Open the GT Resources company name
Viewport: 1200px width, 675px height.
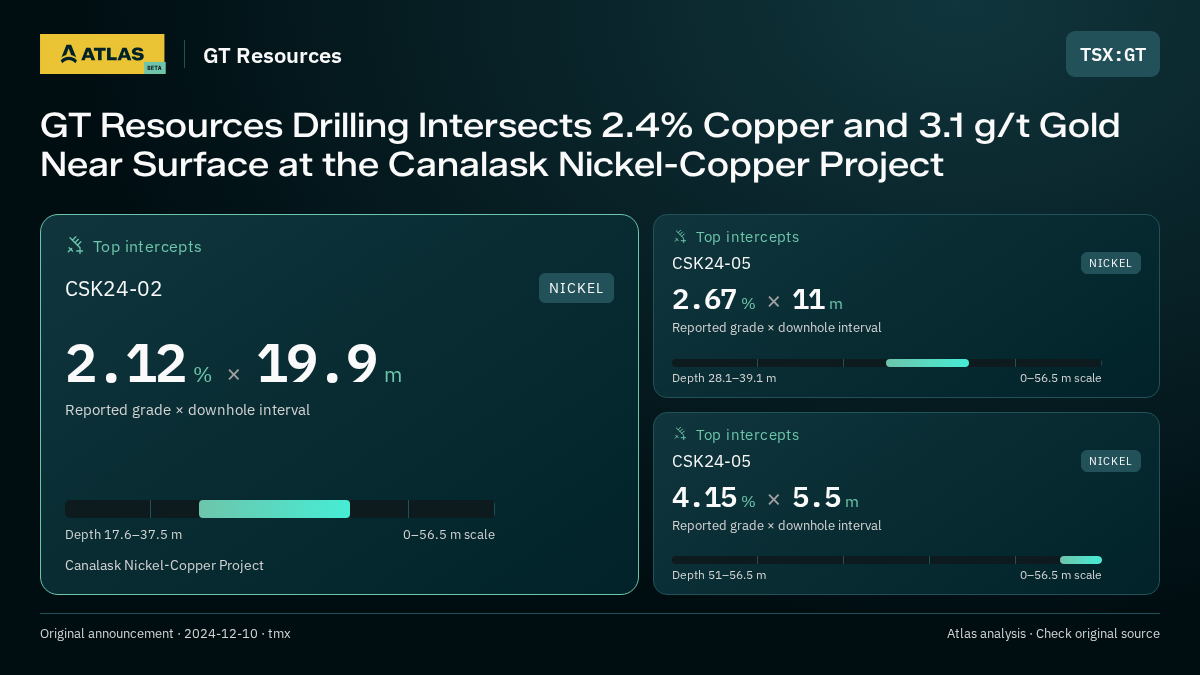[x=272, y=56]
